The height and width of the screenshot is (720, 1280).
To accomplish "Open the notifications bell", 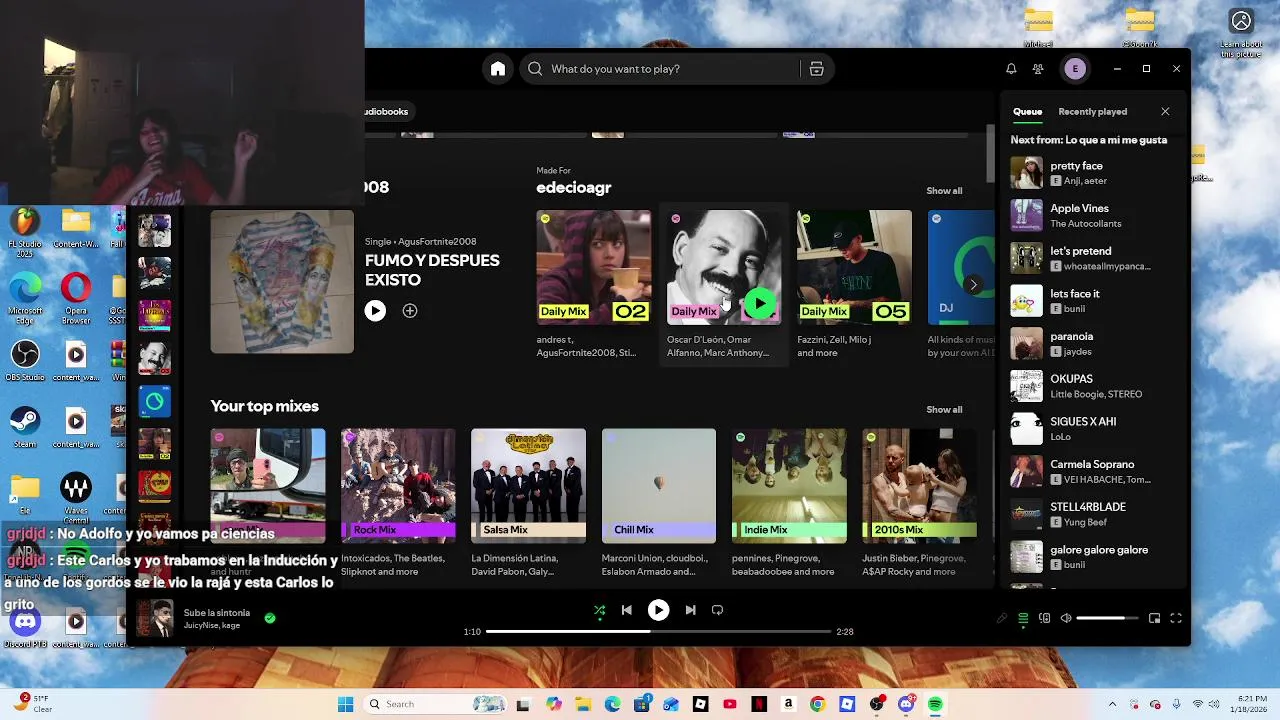I will click(x=1011, y=69).
